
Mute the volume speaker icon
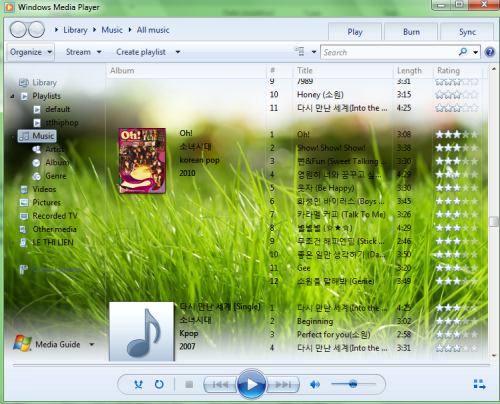tap(315, 384)
